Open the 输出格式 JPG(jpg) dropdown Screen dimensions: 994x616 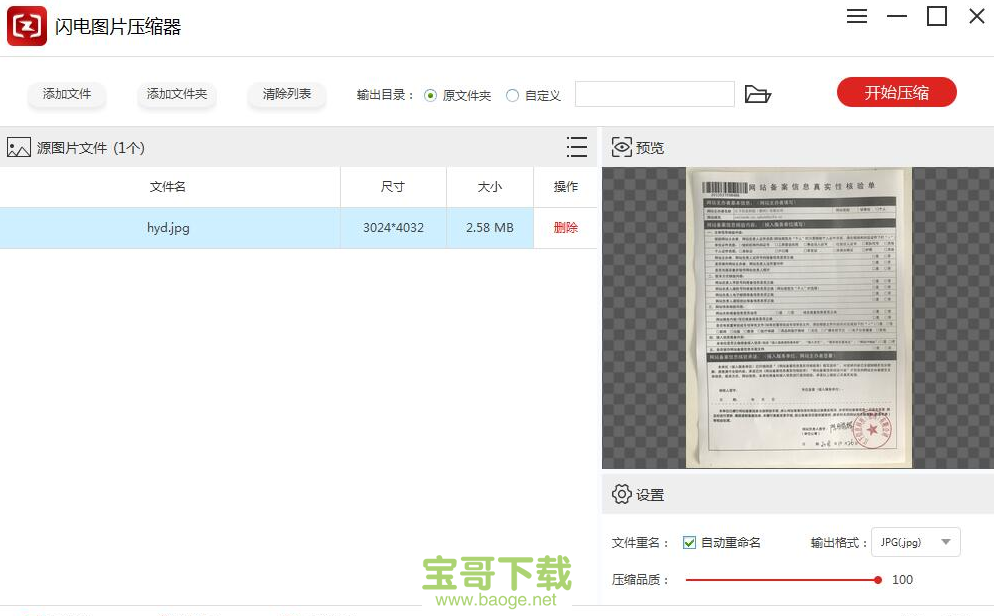click(x=915, y=542)
